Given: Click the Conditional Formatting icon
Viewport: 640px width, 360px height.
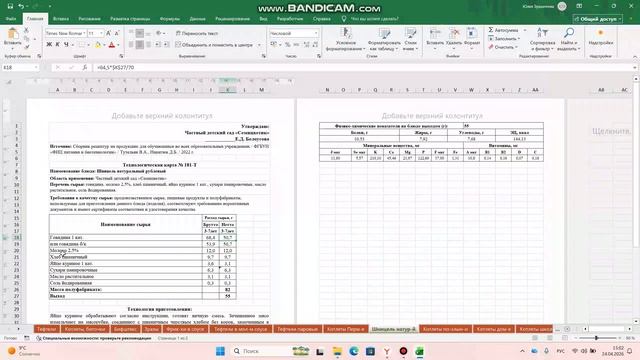Looking at the screenshot, I should tap(345, 33).
